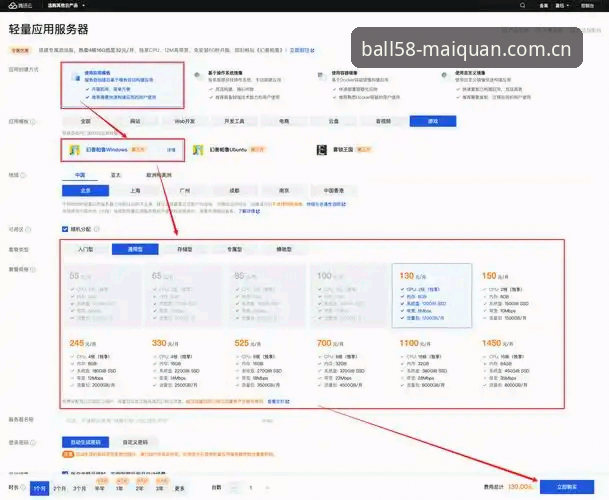Select the 150元/月 package card

(x=515, y=295)
